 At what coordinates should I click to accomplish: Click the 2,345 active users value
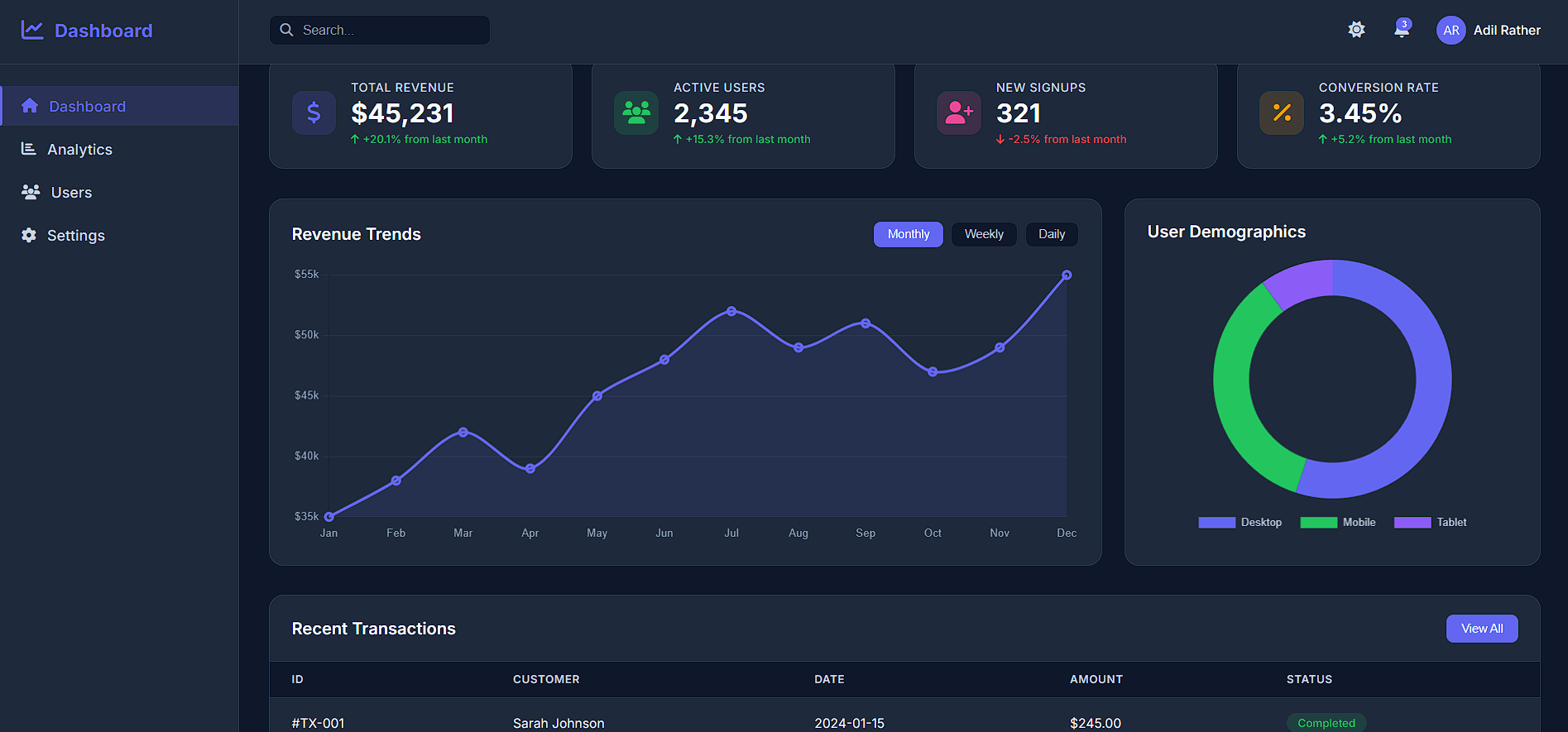711,113
